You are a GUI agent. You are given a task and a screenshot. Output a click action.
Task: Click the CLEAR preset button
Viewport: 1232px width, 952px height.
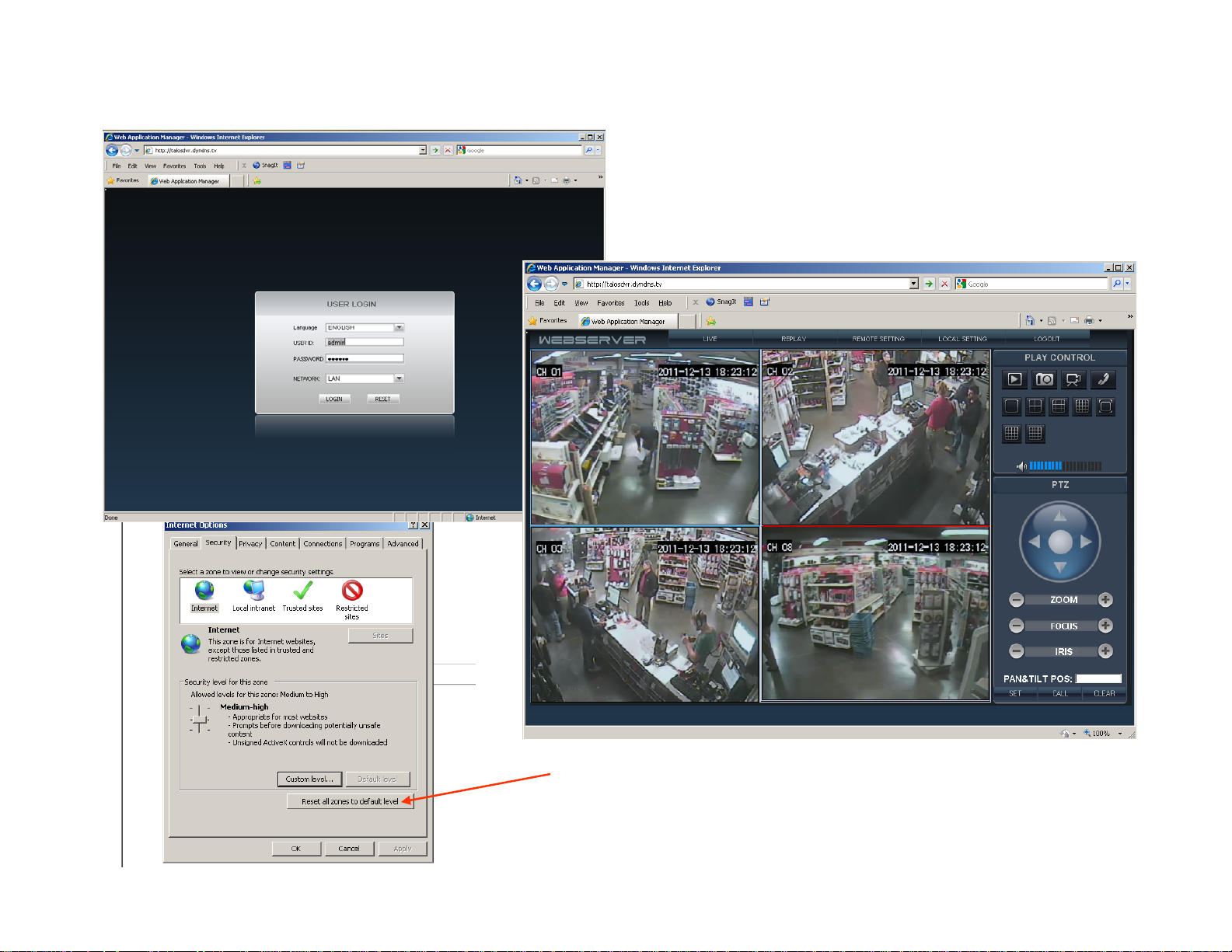1105,693
